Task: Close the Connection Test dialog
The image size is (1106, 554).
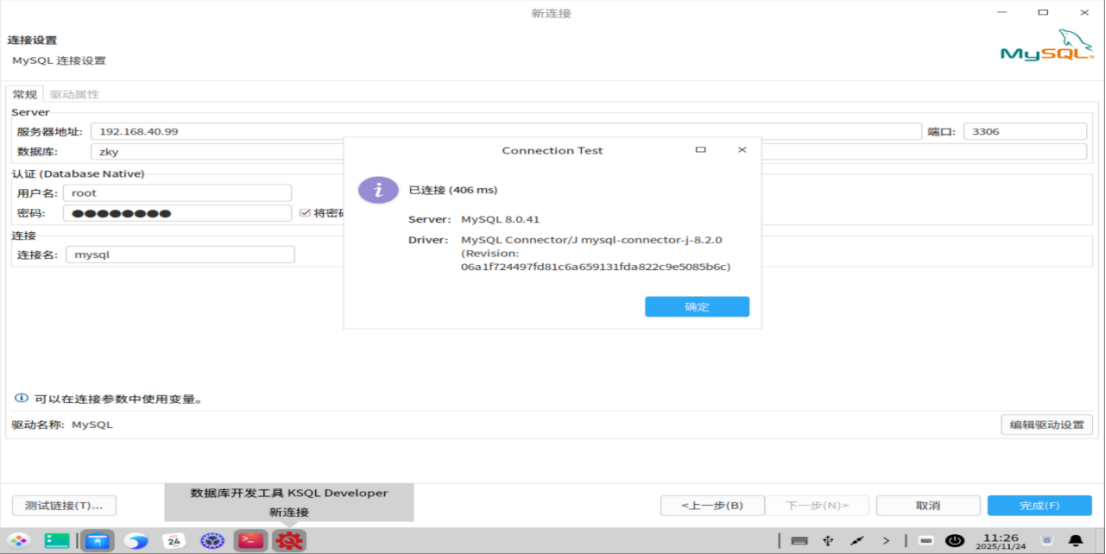Action: (x=742, y=150)
